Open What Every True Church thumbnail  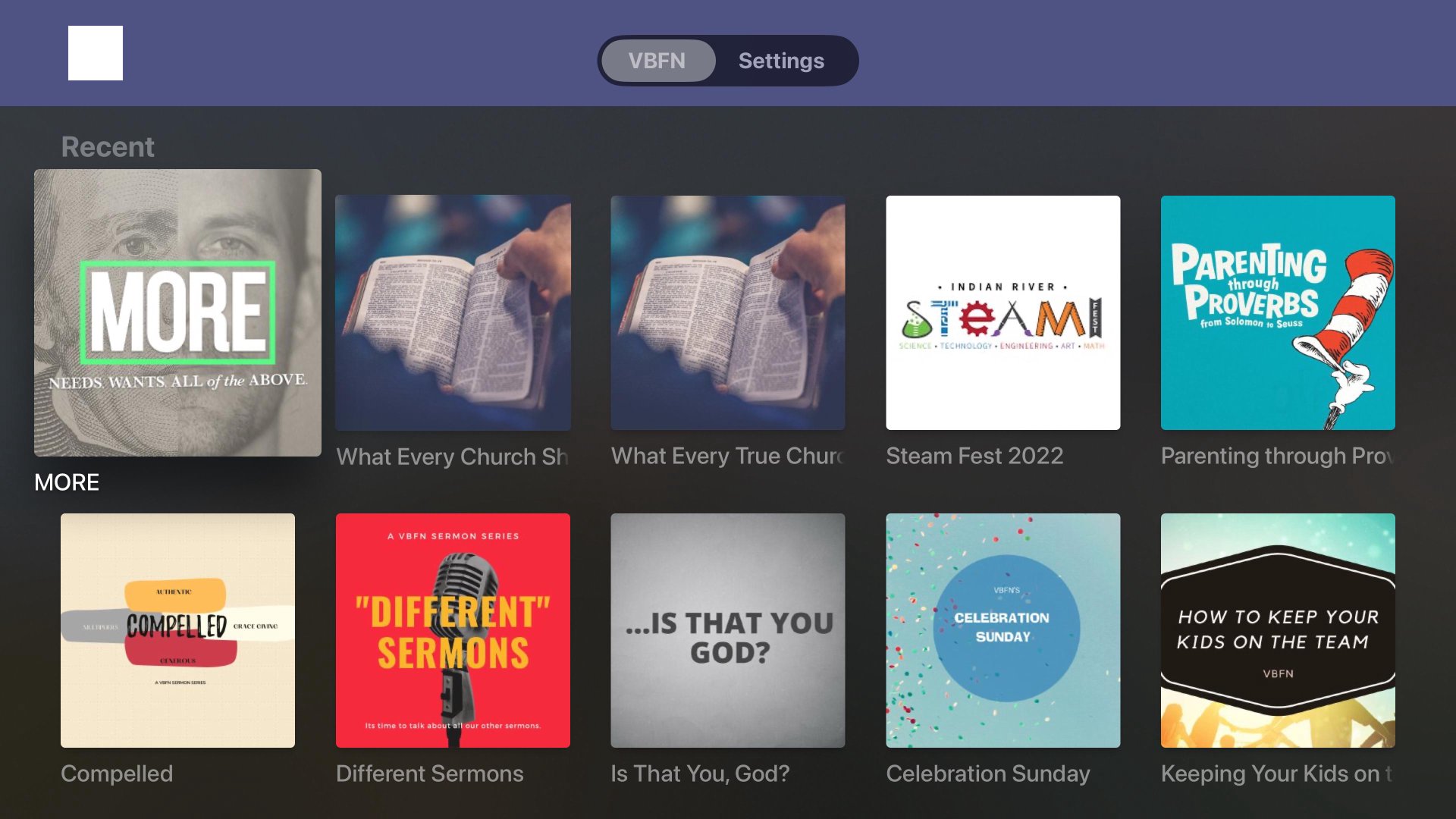pyautogui.click(x=728, y=312)
